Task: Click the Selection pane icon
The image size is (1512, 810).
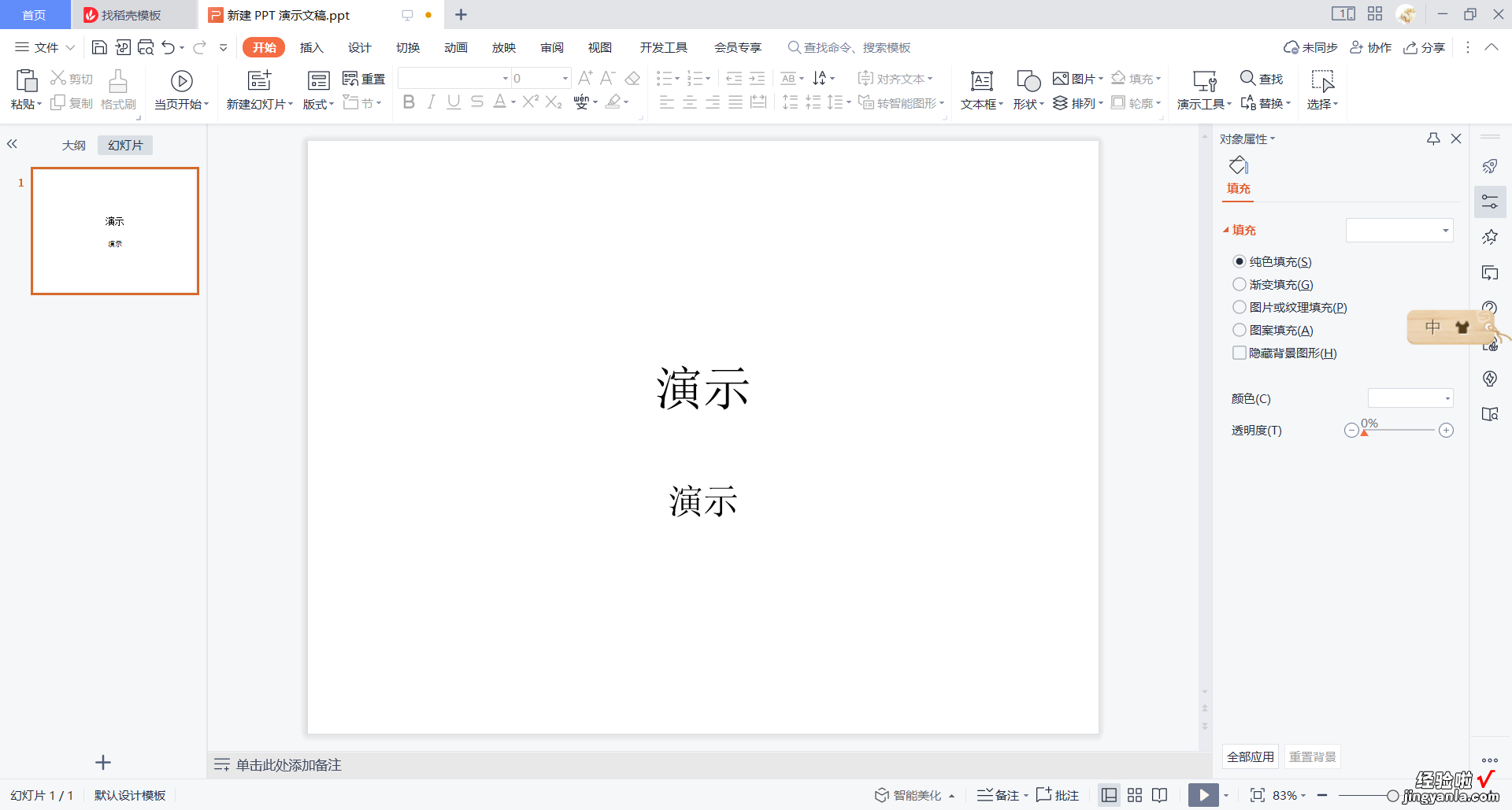Action: coord(1322,80)
